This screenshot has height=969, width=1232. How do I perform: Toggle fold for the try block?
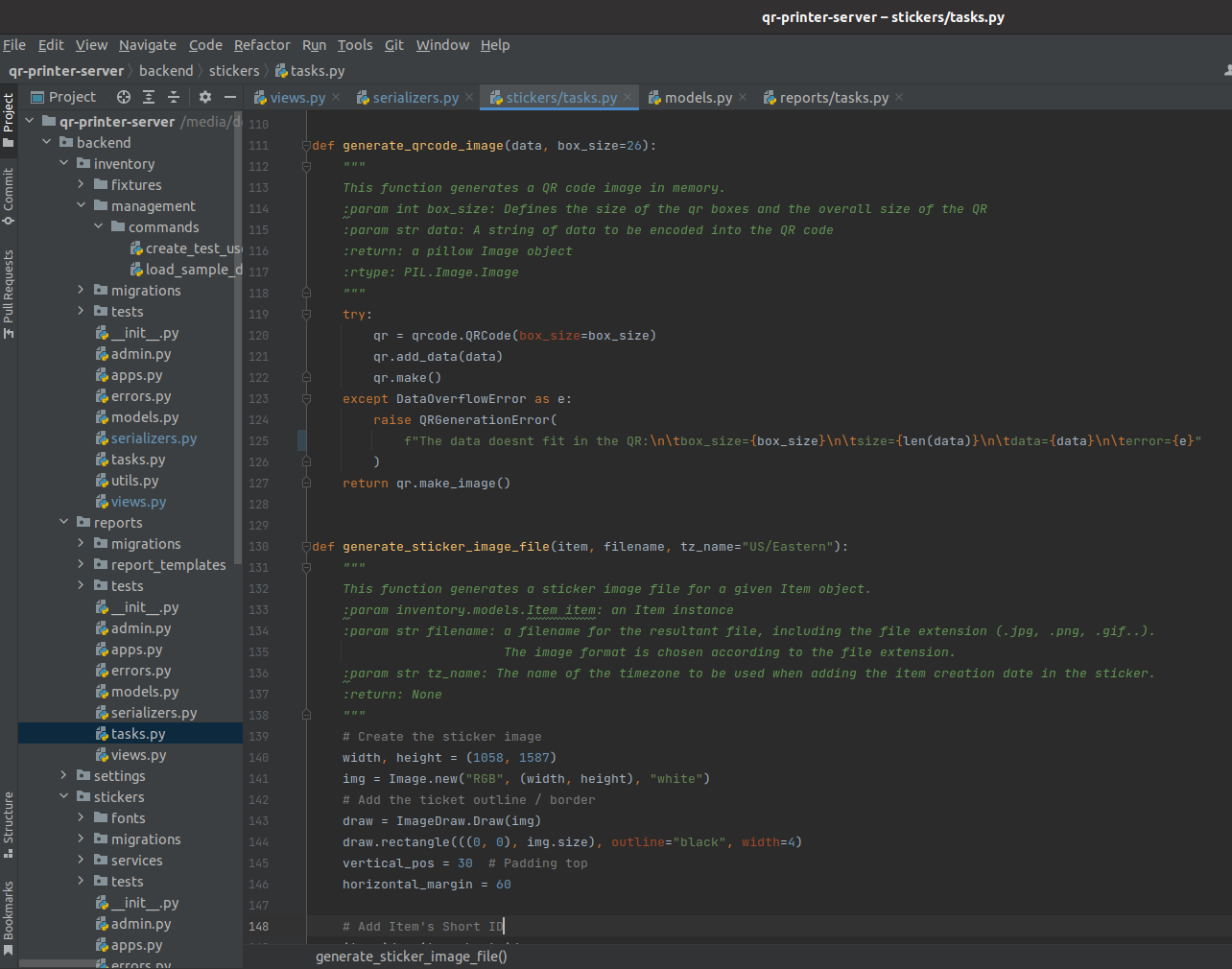(306, 315)
